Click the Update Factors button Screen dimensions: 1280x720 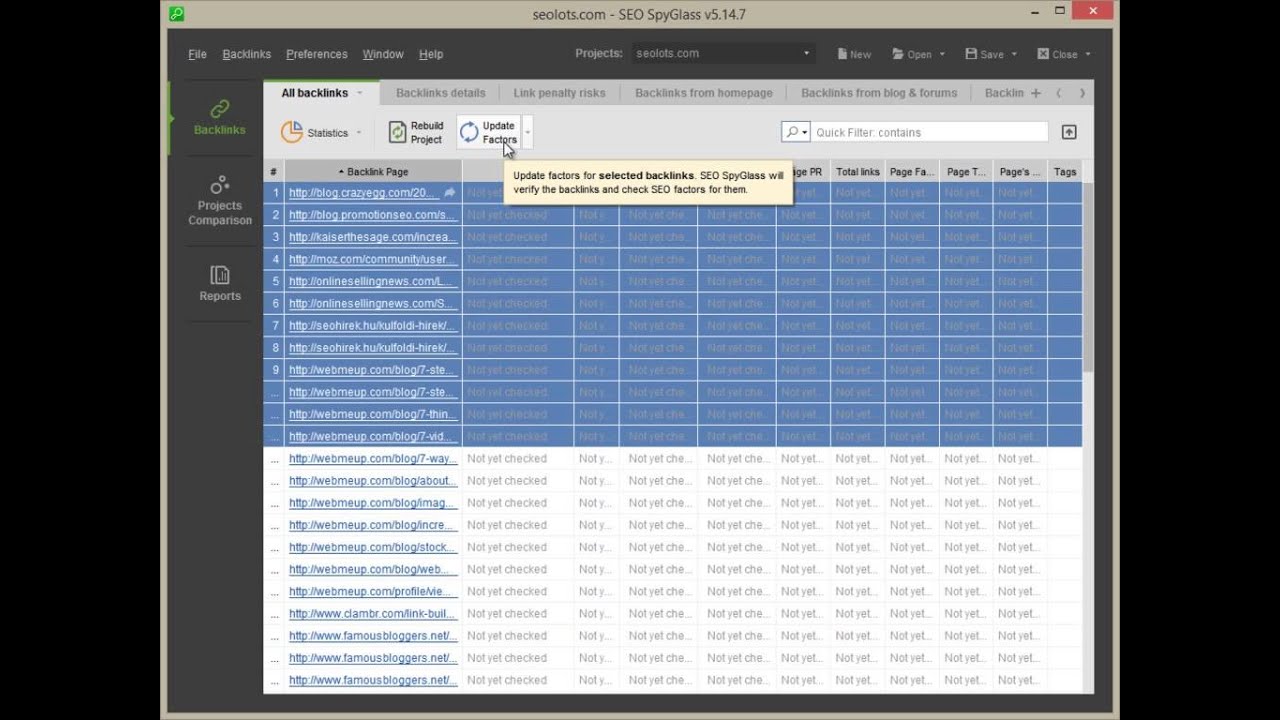488,132
